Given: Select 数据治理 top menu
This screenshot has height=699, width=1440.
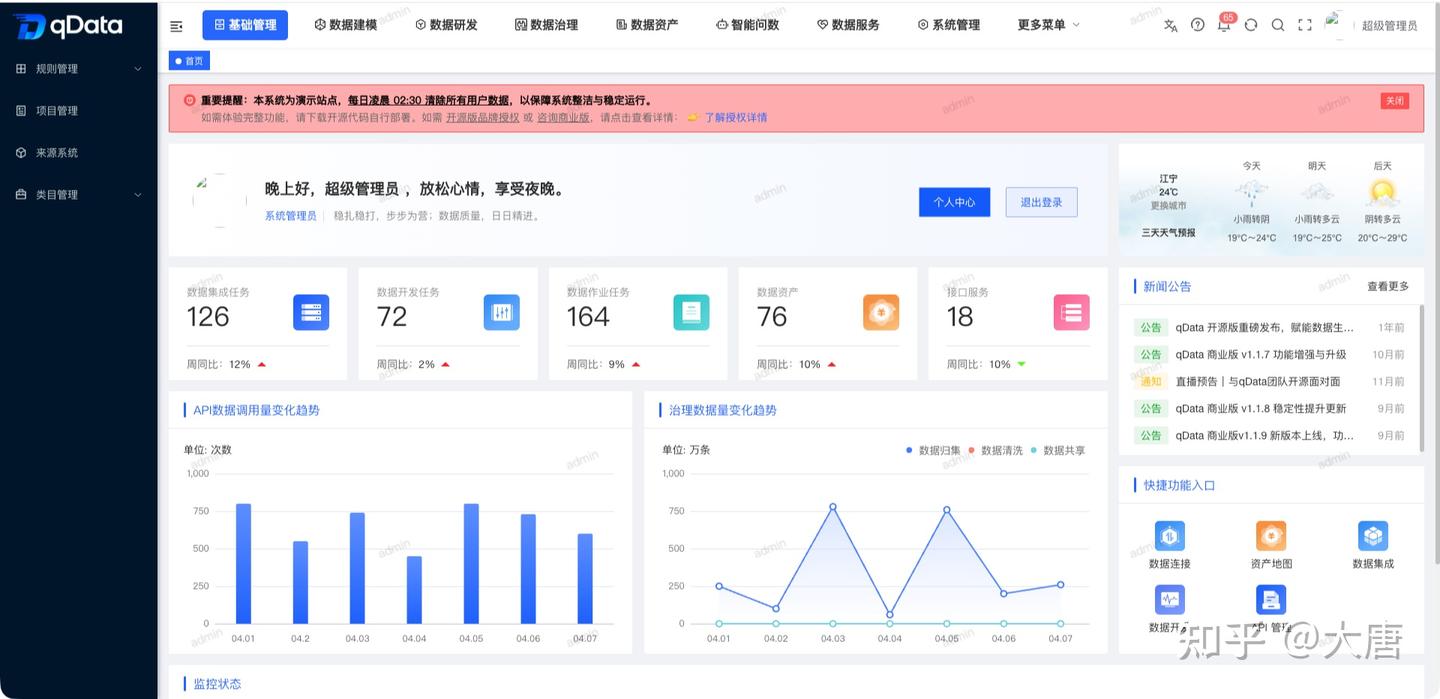Looking at the screenshot, I should 547,25.
